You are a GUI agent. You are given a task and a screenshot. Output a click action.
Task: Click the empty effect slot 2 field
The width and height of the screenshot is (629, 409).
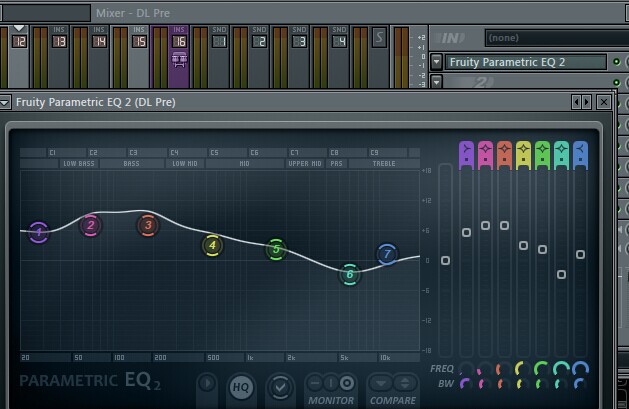[526, 82]
